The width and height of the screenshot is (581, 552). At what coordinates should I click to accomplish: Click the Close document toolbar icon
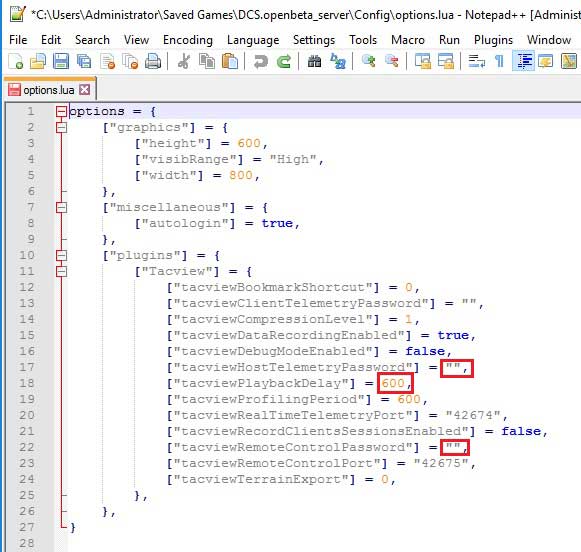pos(107,61)
